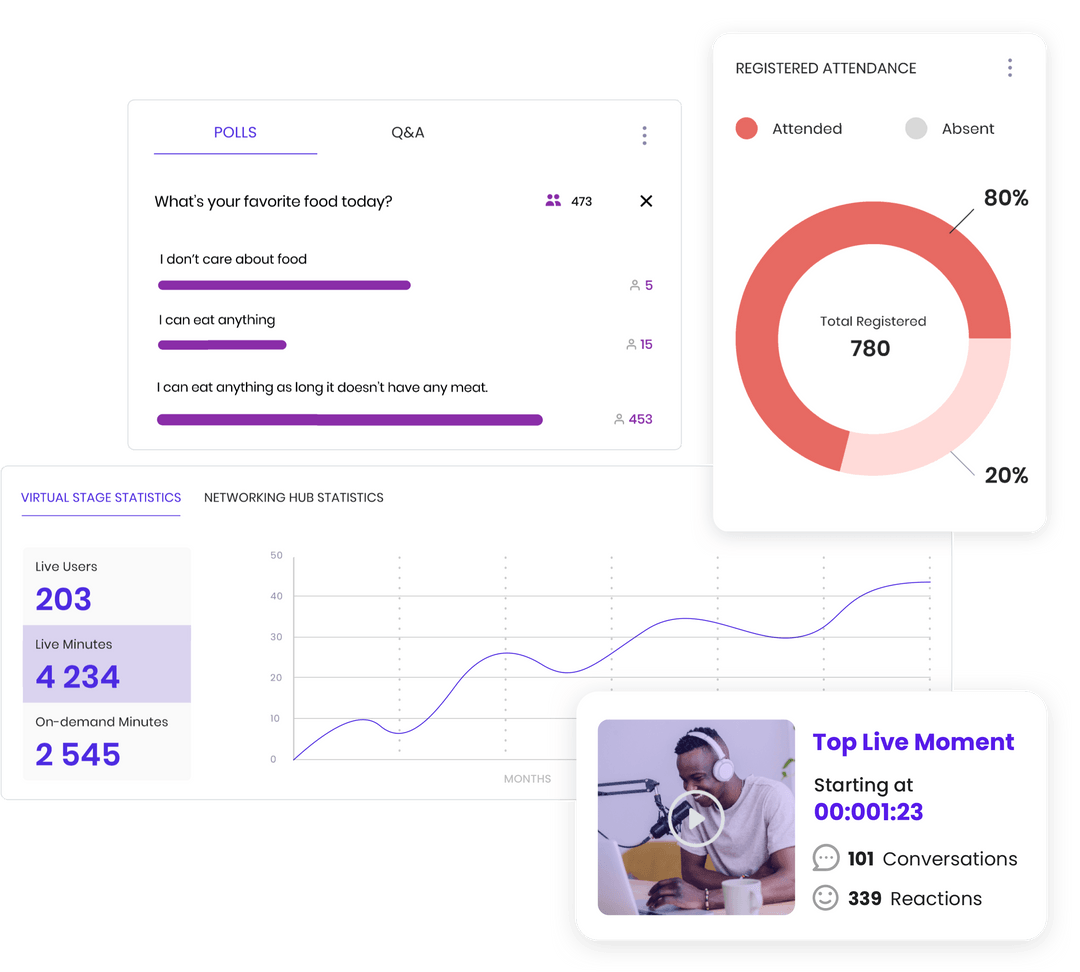Click the 'I can eat anything' poll result bar
Viewport: 1080px width, 972px height.
[x=222, y=344]
